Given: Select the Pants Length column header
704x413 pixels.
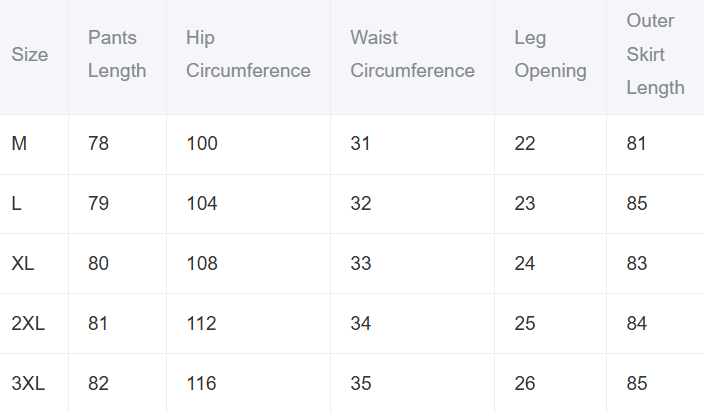Looking at the screenshot, I should click(x=117, y=55).
